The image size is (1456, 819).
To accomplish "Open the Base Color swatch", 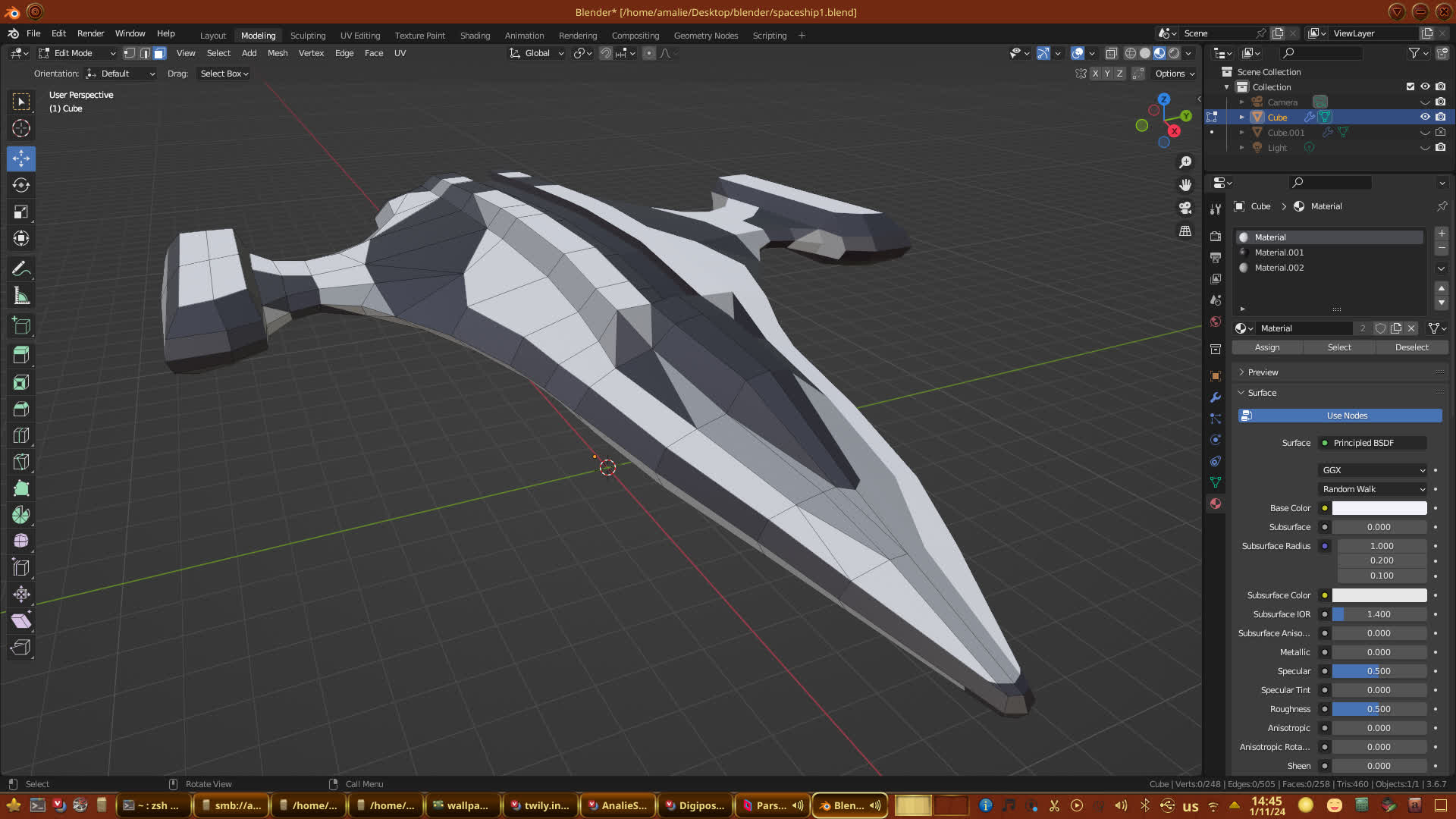I will pos(1379,508).
